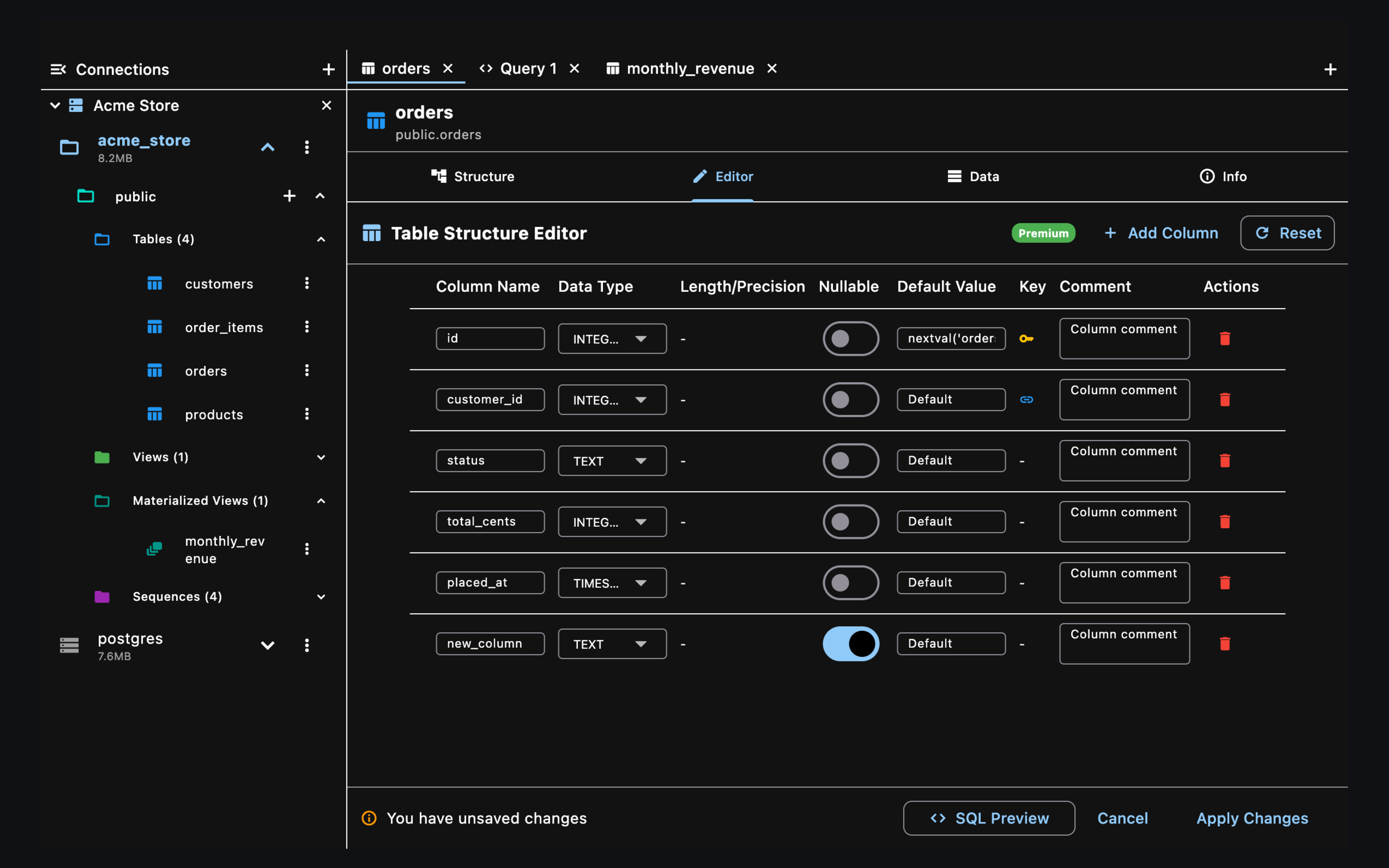
Task: Open postgres database options menu
Action: click(307, 645)
